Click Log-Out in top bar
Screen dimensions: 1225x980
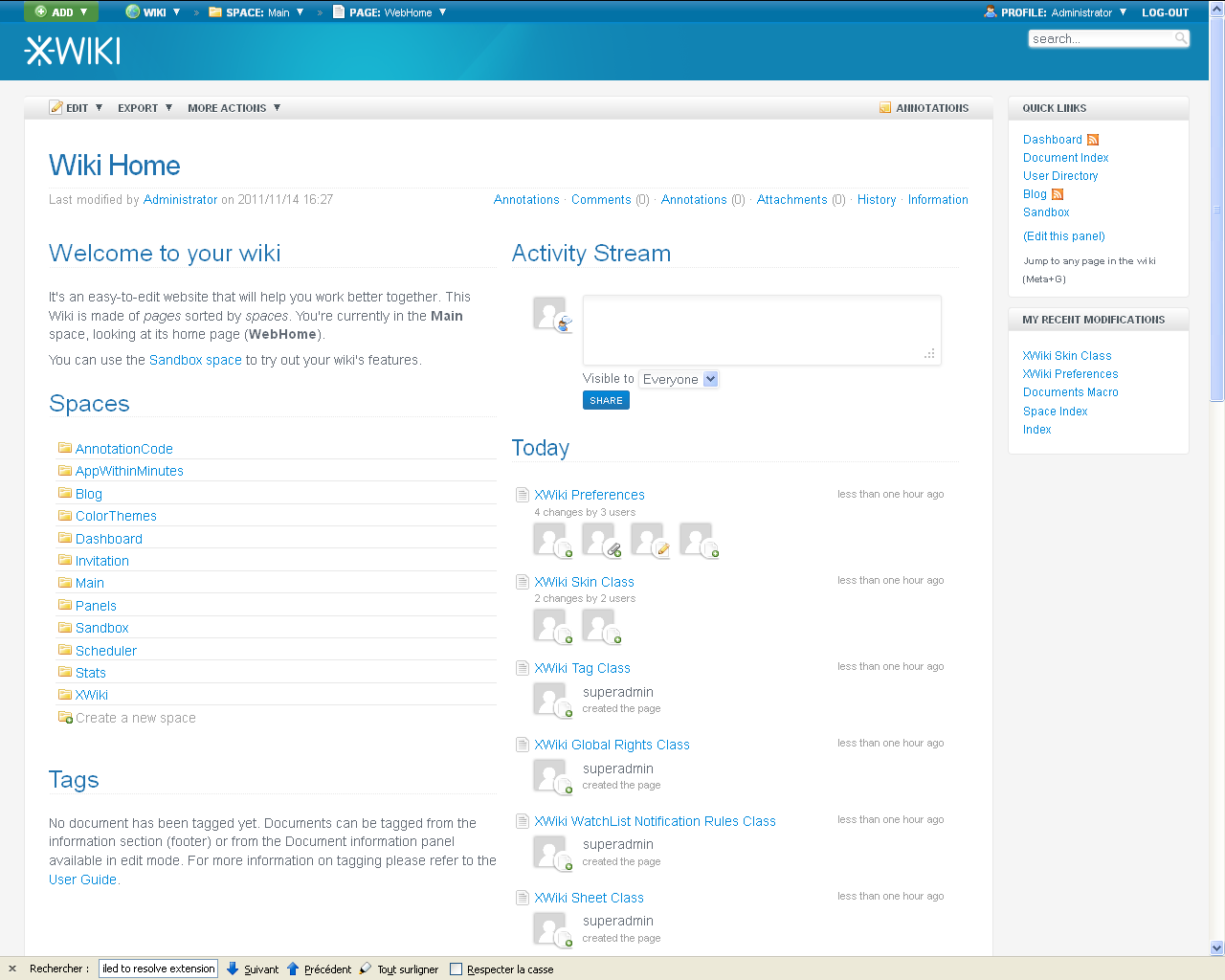point(1165,12)
